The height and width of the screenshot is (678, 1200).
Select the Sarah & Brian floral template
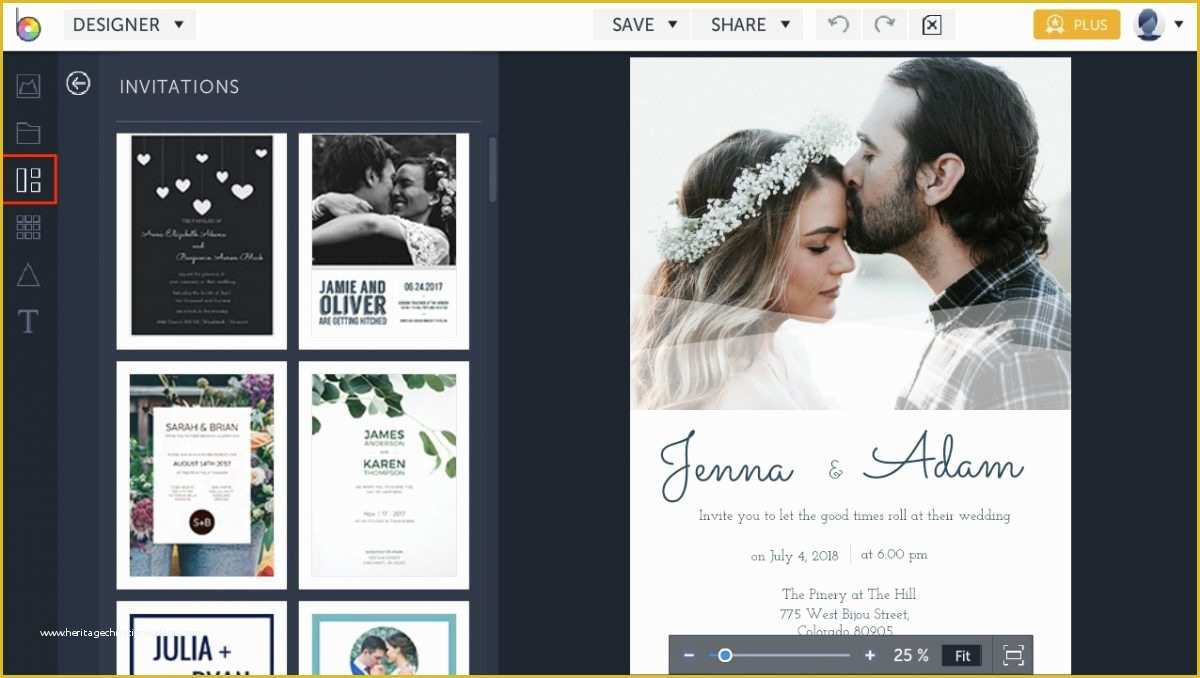[202, 475]
